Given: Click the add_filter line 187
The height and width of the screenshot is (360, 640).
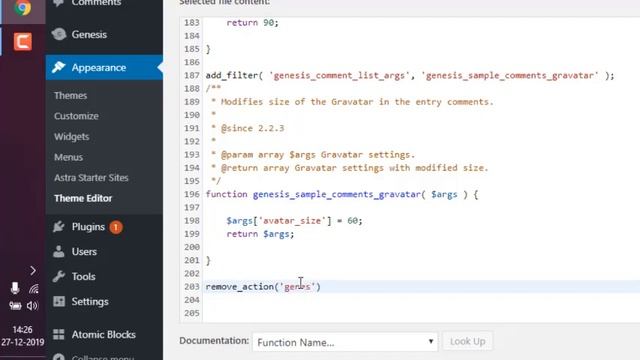Looking at the screenshot, I should click(410, 76).
